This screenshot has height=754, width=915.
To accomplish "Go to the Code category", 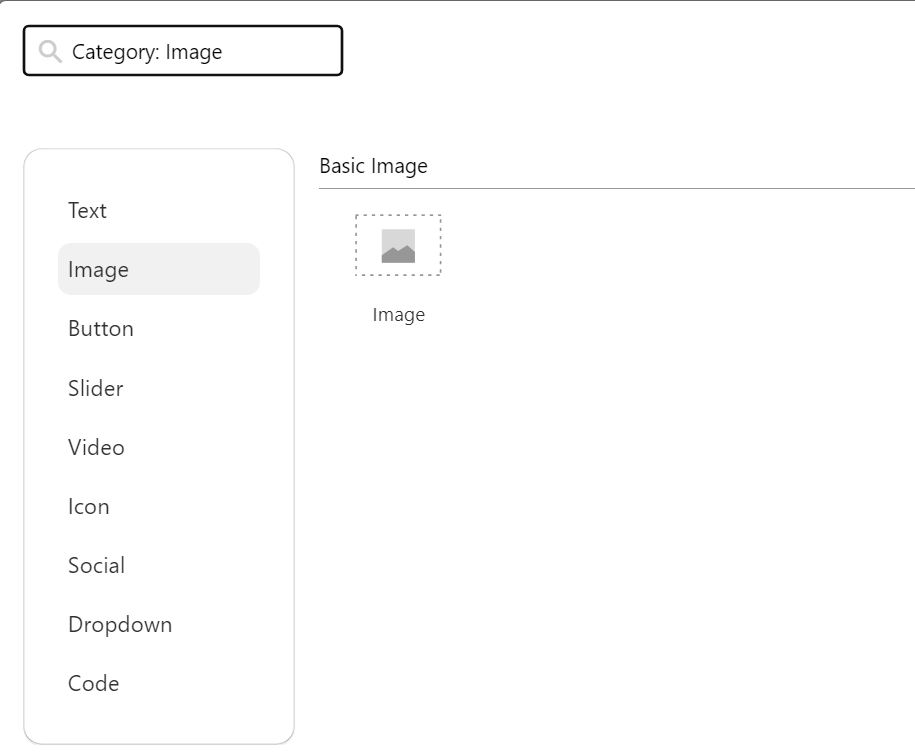I will [93, 683].
